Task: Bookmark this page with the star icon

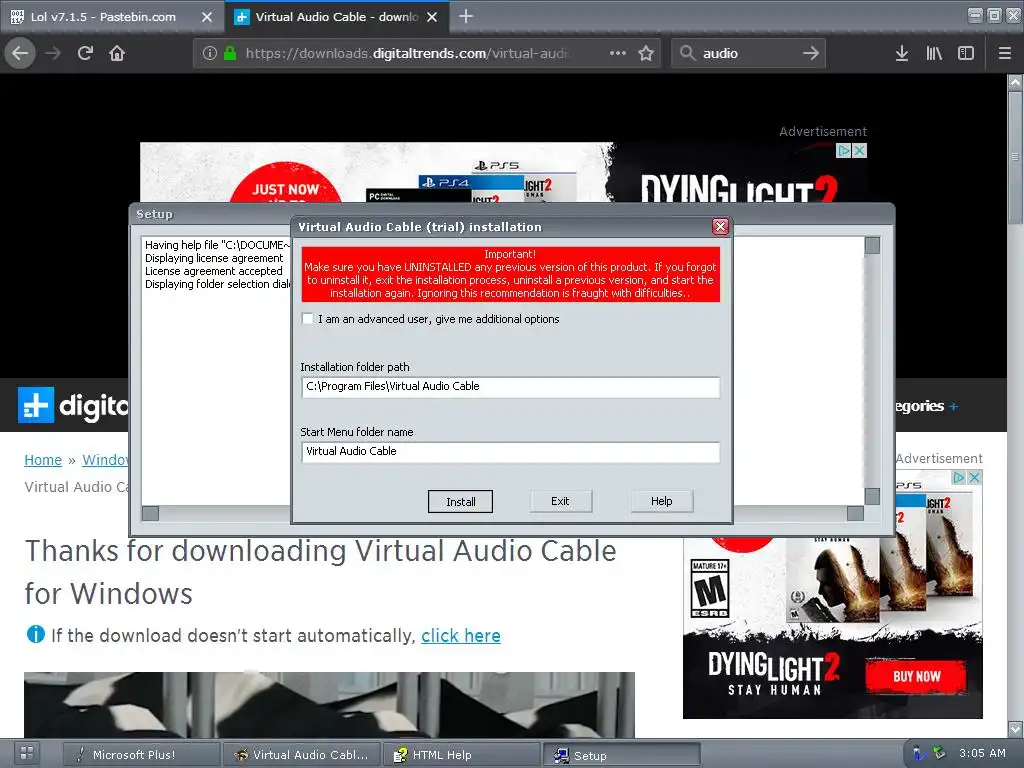Action: point(646,53)
